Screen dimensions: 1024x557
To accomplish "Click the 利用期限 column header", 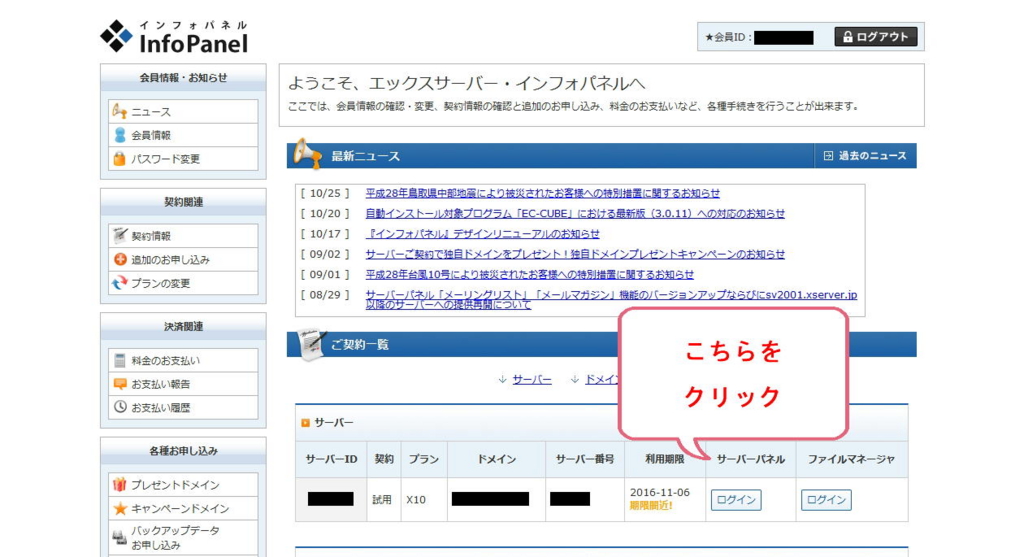I will 665,459.
